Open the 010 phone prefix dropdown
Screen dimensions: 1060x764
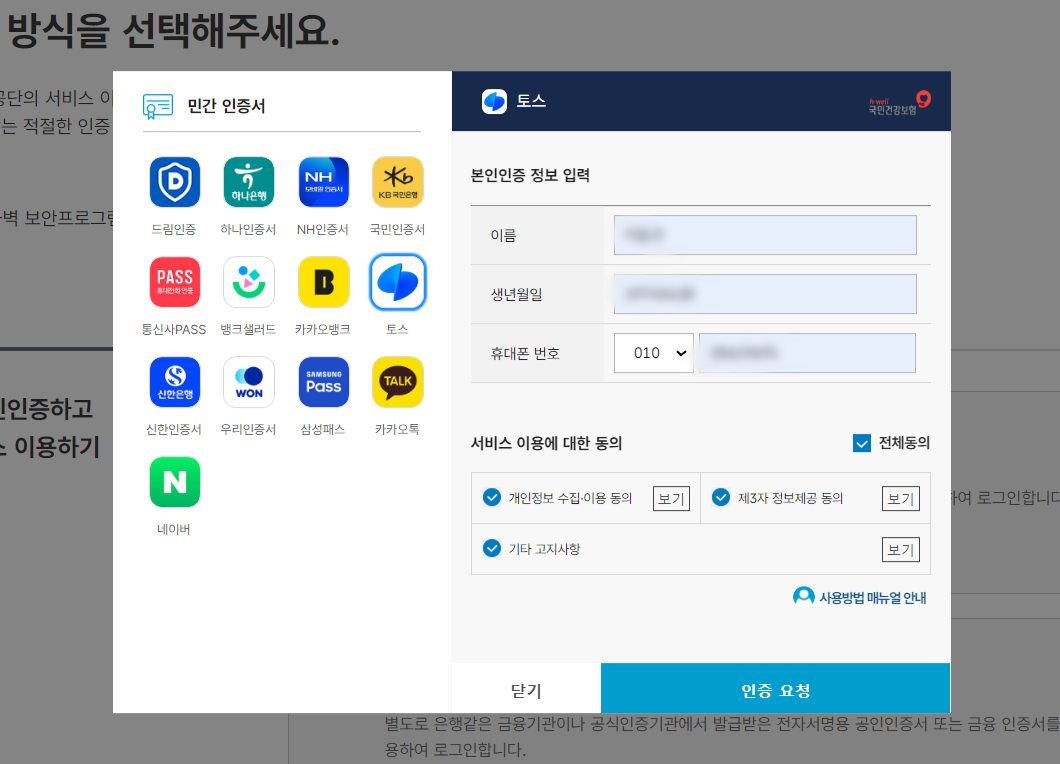click(654, 353)
